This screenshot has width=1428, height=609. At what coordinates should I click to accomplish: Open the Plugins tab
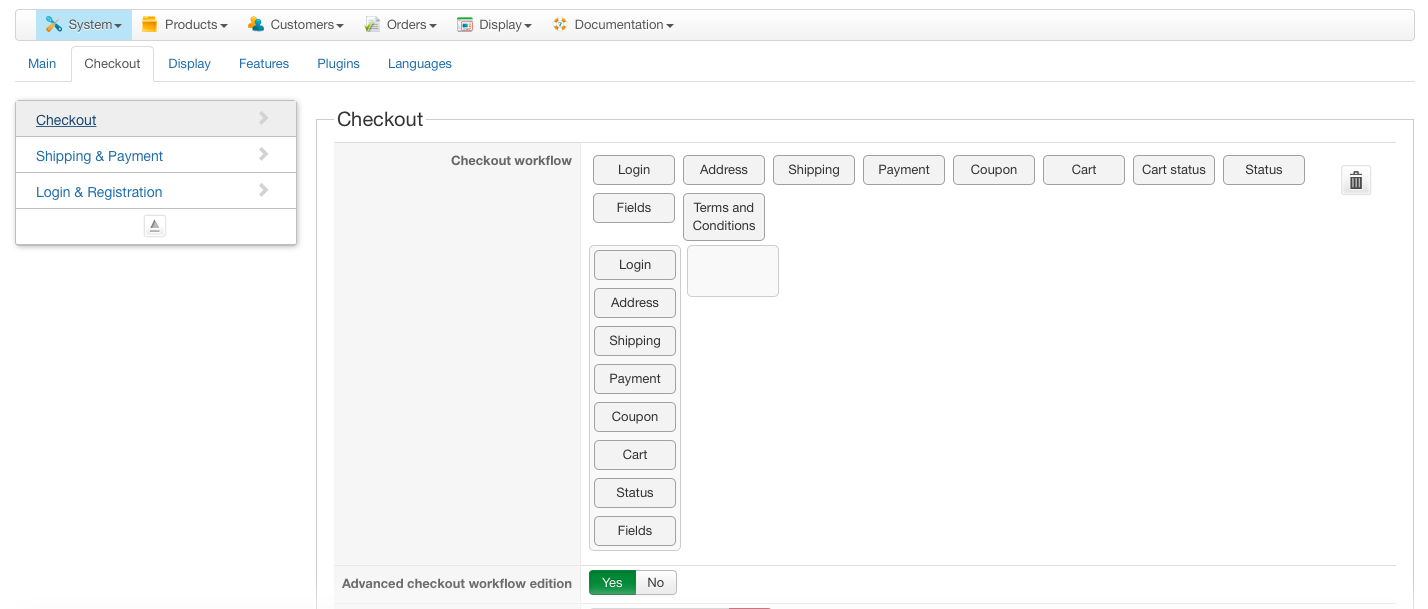[338, 64]
